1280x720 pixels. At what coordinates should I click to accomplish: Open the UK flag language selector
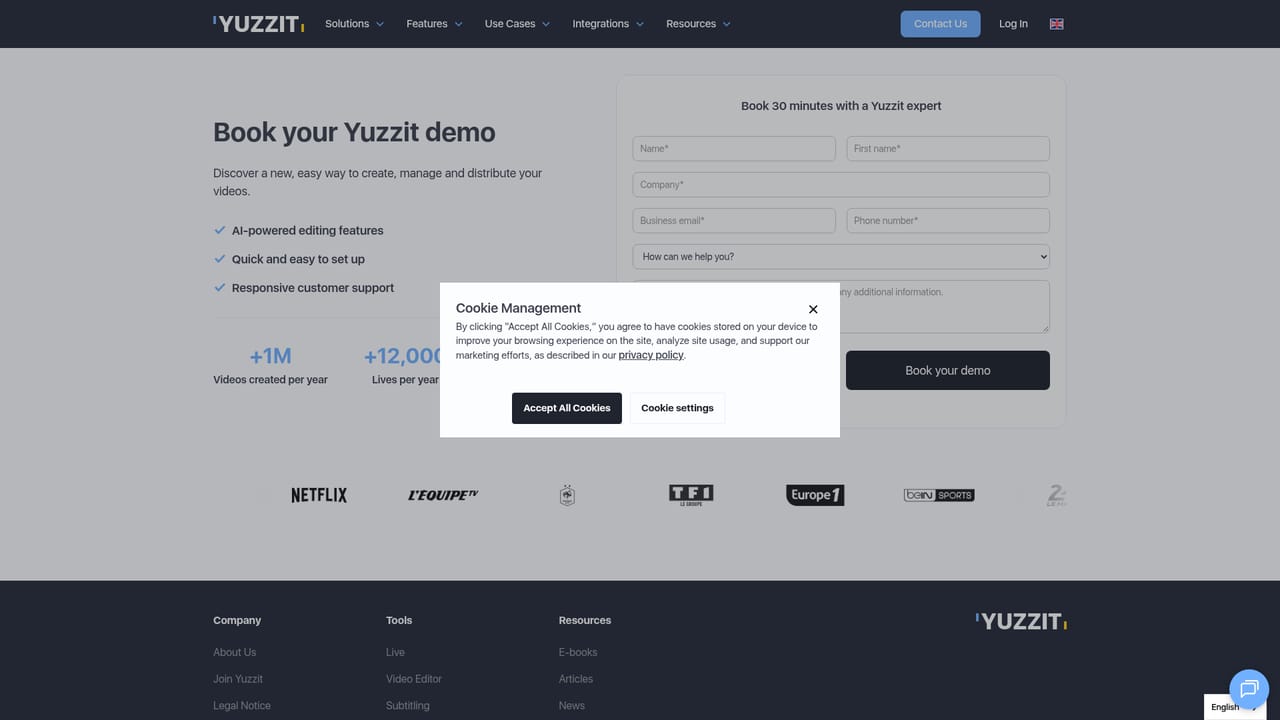pyautogui.click(x=1056, y=24)
